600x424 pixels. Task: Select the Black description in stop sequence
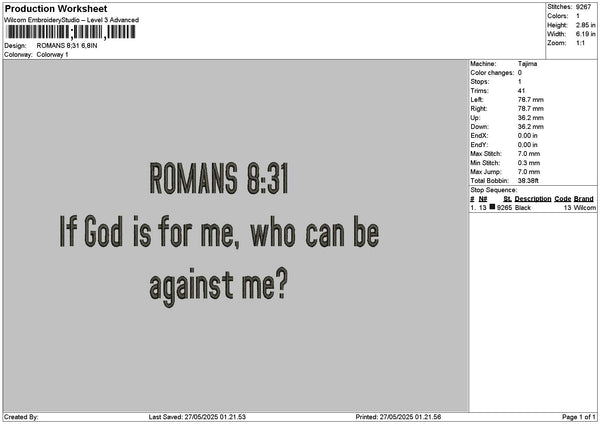point(523,208)
